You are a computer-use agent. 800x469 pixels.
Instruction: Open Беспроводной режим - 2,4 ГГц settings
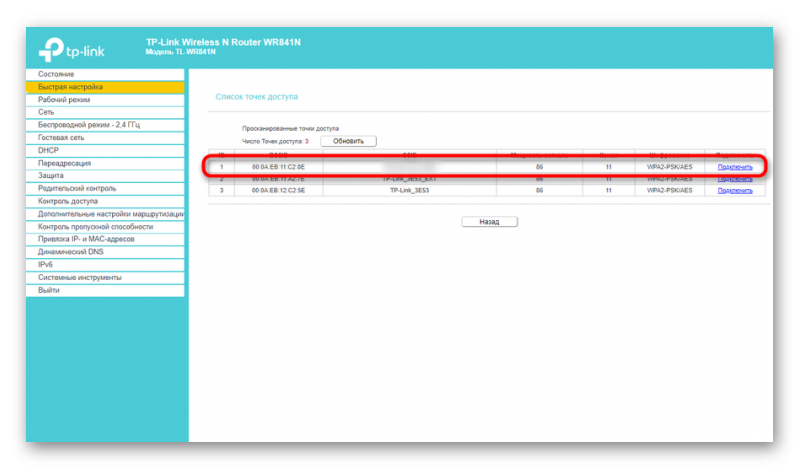(105, 125)
